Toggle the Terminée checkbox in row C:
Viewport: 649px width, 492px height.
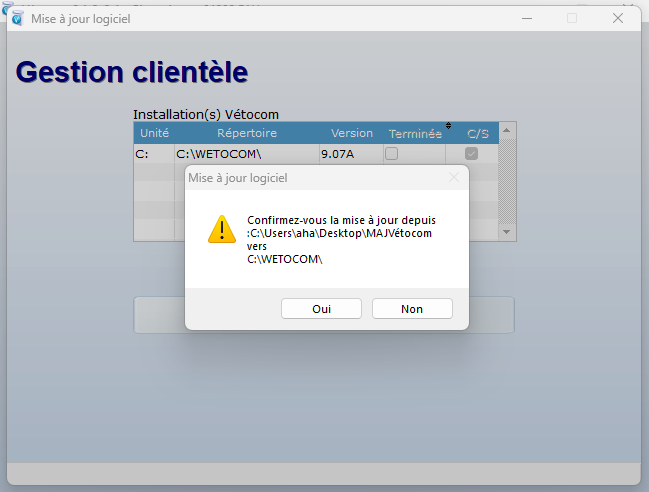pyautogui.click(x=392, y=154)
